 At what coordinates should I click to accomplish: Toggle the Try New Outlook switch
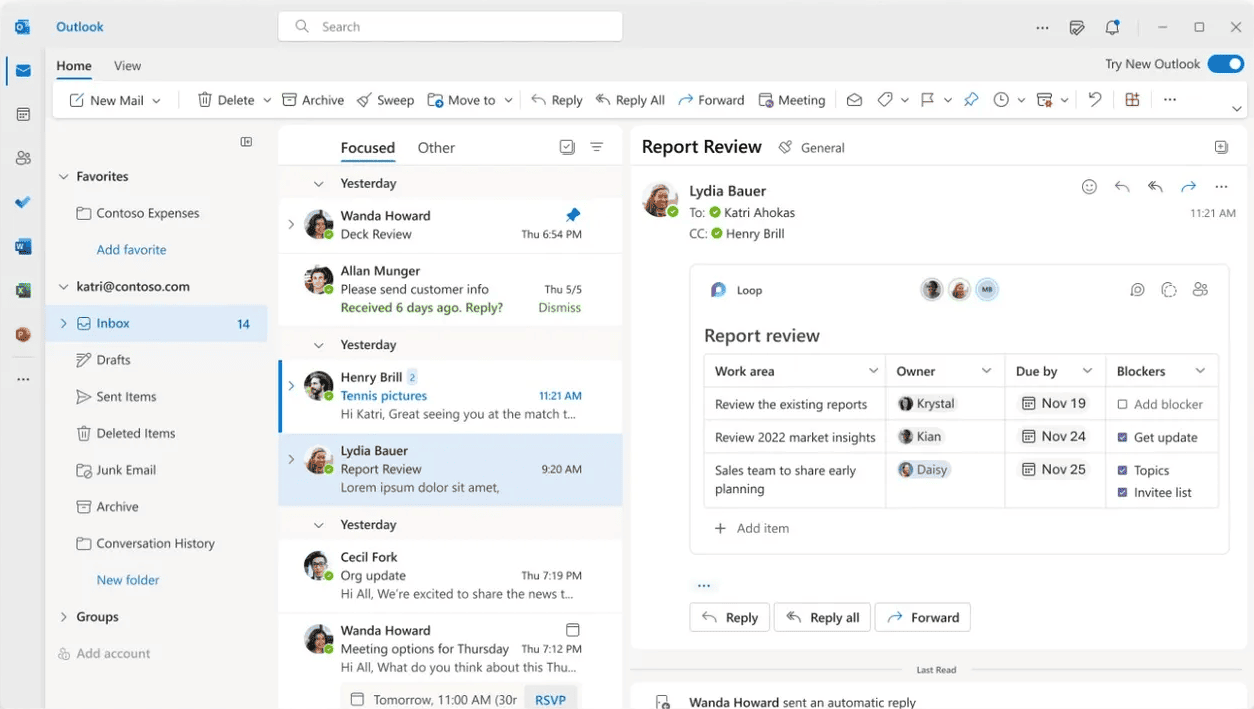pyautogui.click(x=1225, y=63)
